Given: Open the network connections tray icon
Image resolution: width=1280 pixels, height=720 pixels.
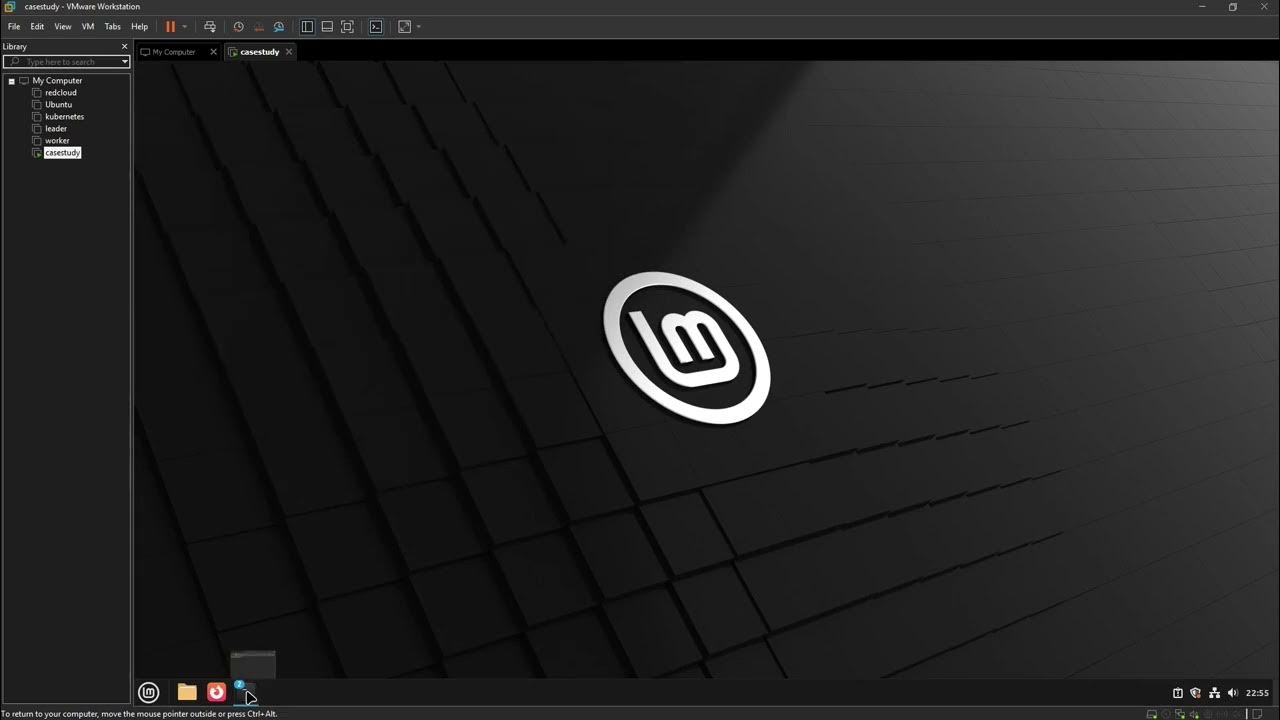Looking at the screenshot, I should click(1214, 693).
